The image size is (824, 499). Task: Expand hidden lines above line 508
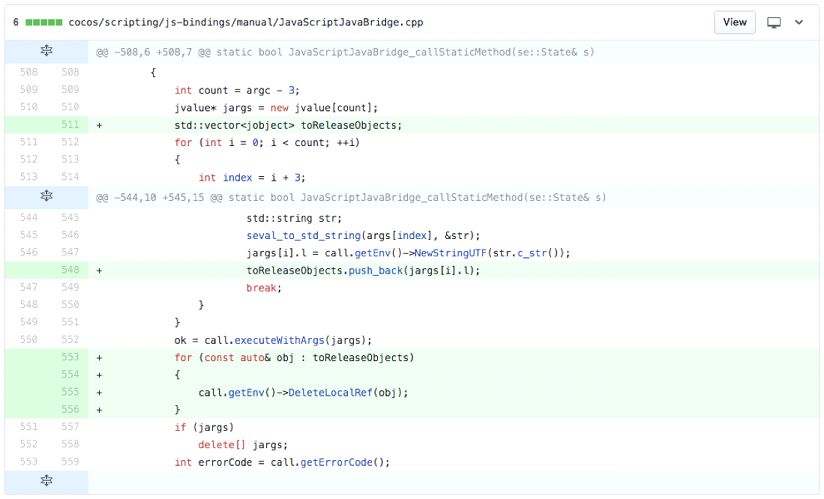point(46,51)
